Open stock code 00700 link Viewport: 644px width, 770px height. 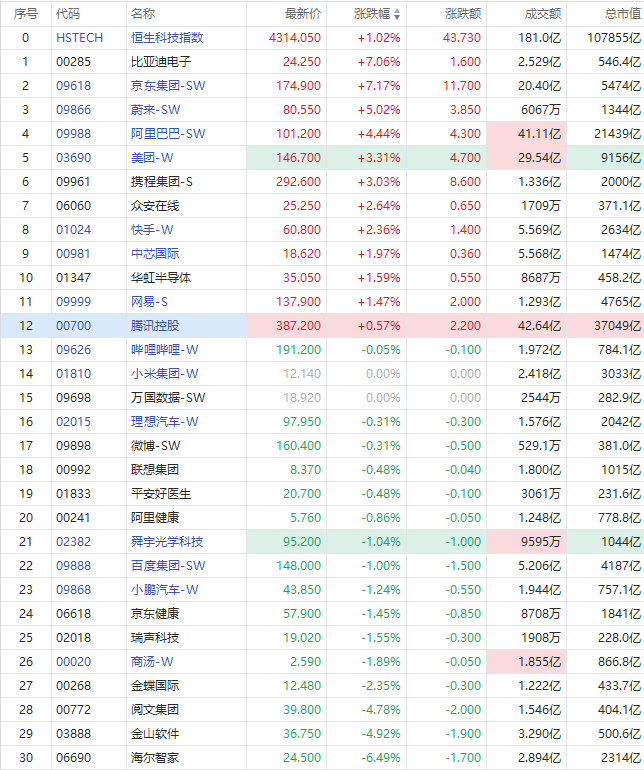74,326
